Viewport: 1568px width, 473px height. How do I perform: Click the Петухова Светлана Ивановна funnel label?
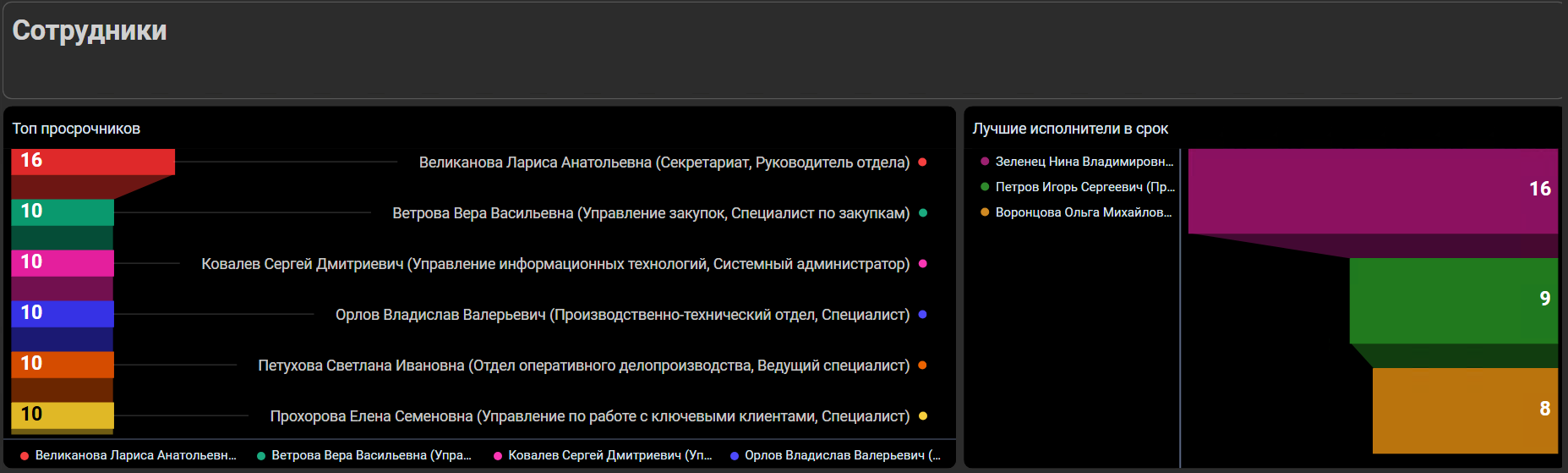(583, 366)
